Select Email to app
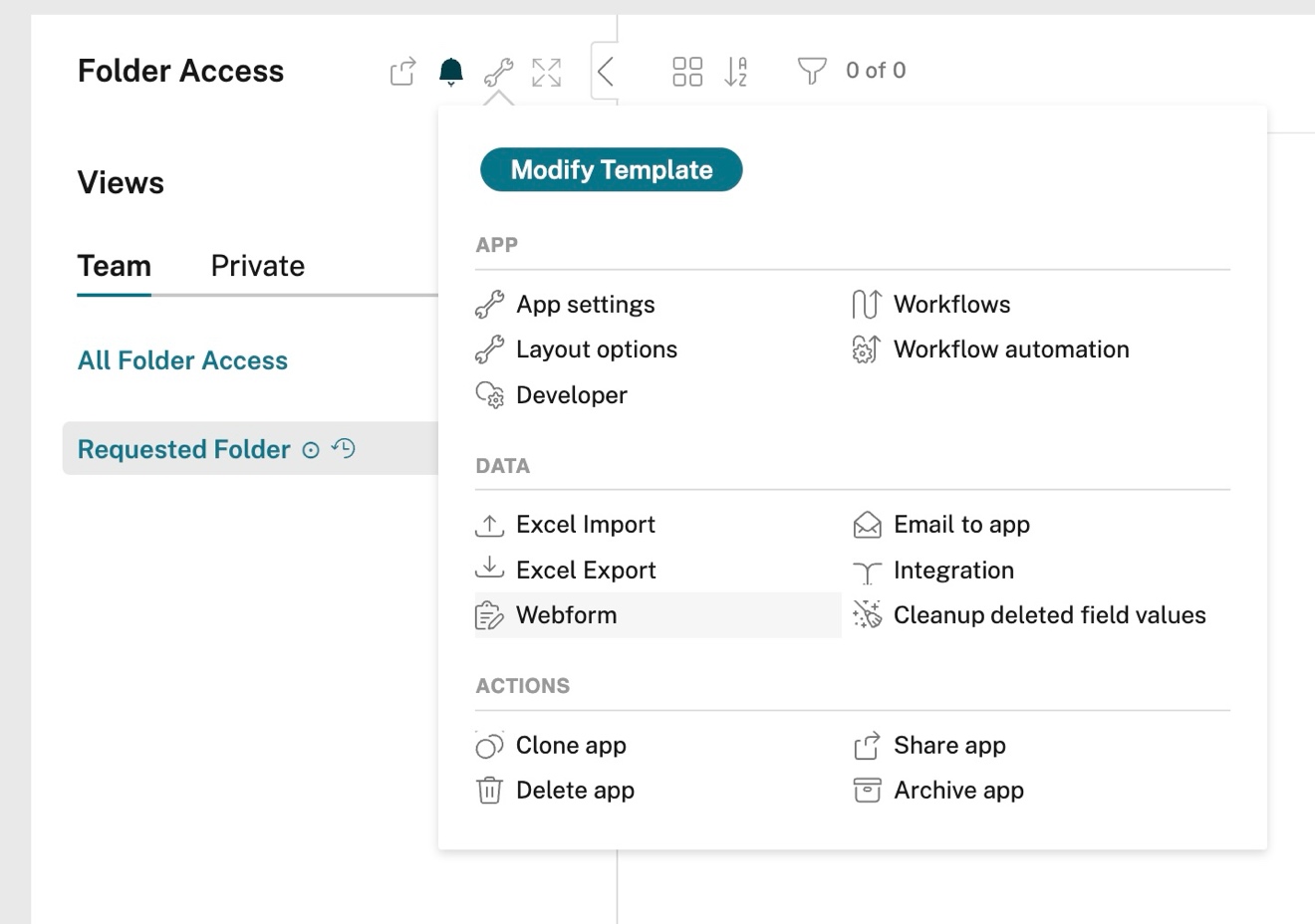 click(x=961, y=525)
